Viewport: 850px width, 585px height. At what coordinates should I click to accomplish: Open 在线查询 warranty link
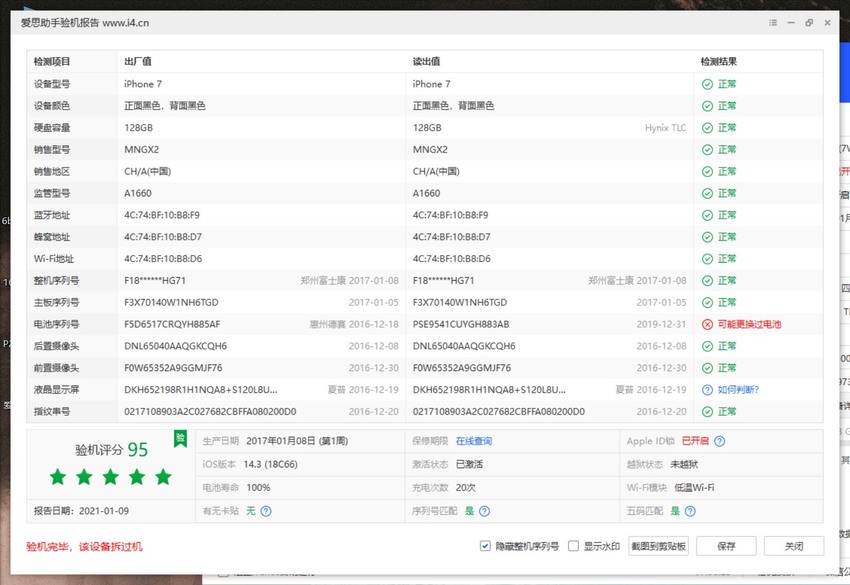point(474,441)
